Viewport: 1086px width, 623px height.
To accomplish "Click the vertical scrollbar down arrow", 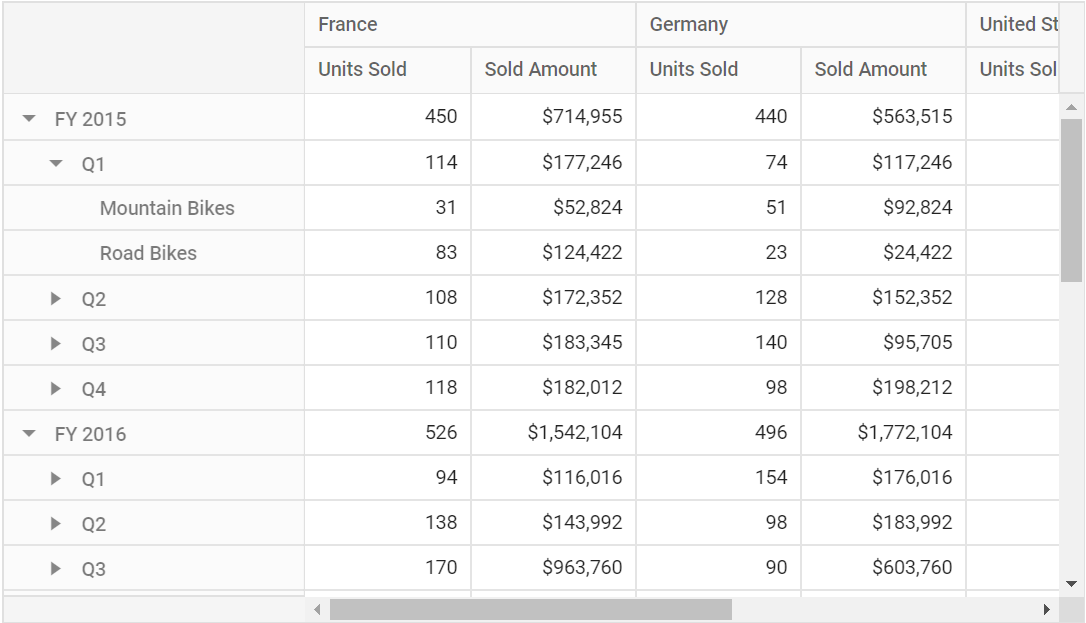I will coord(1071,584).
